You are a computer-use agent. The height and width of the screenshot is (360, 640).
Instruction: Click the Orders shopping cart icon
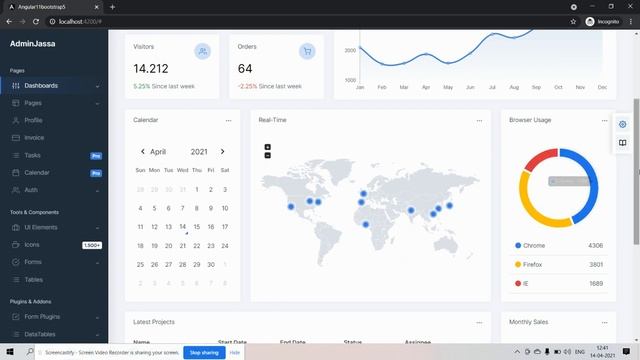click(x=307, y=51)
